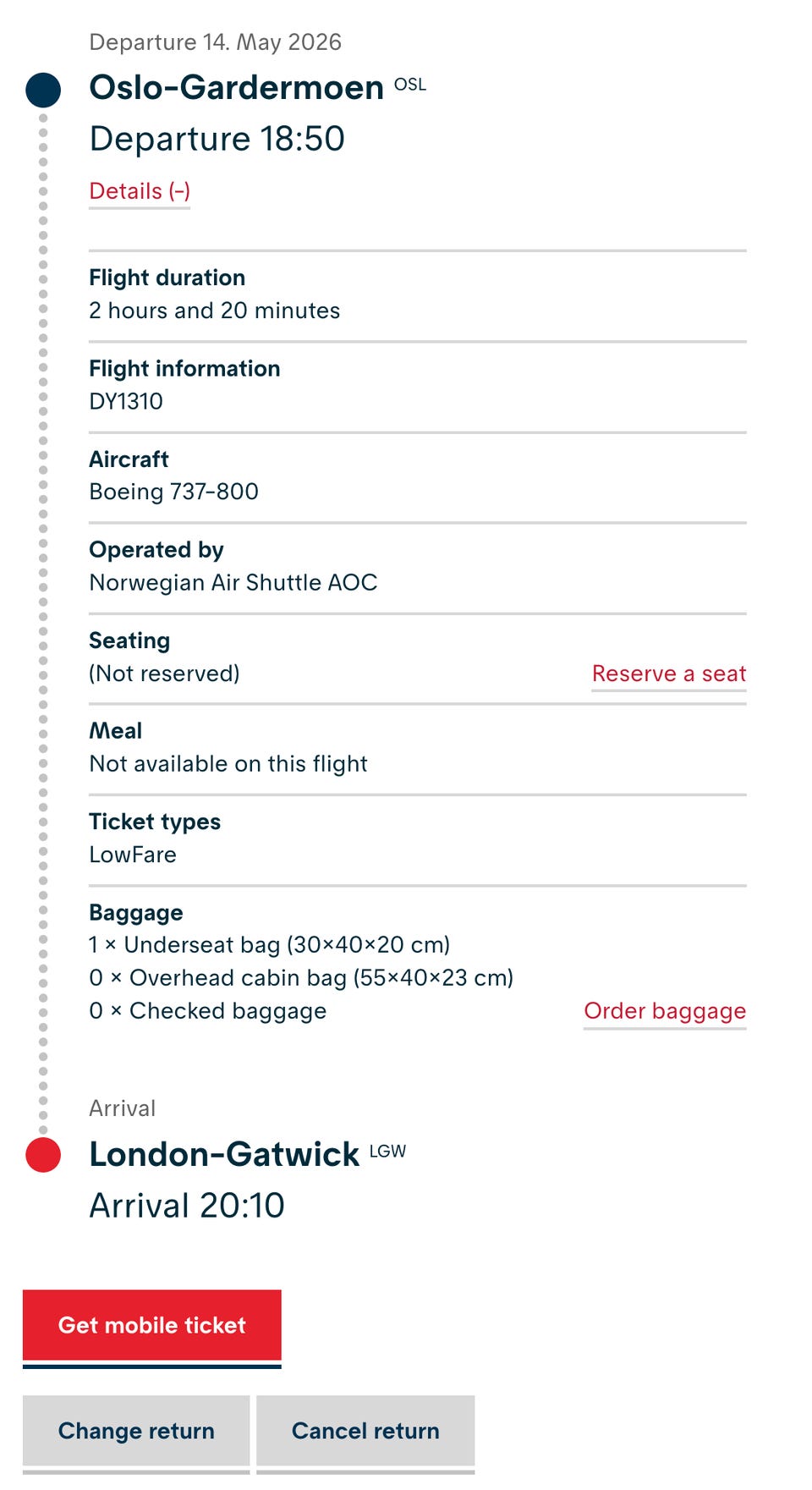Select the London-Gatwick airport heading
Screen dimensions: 812x1490
[224, 1155]
